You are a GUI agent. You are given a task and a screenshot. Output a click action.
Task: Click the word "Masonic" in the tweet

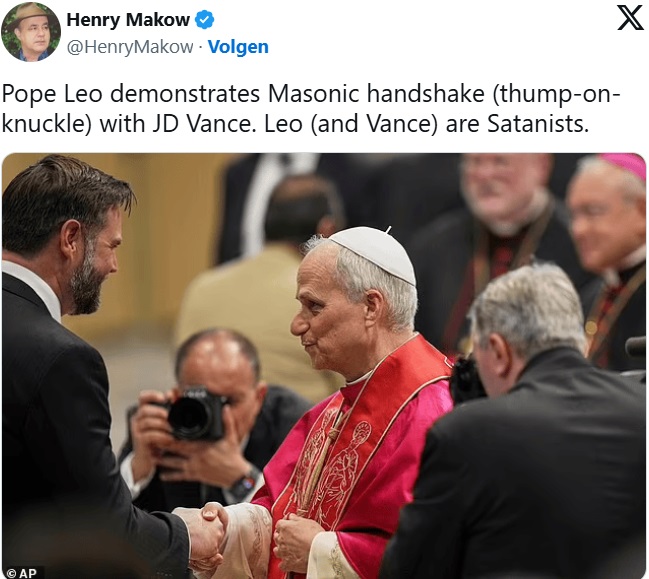314,94
